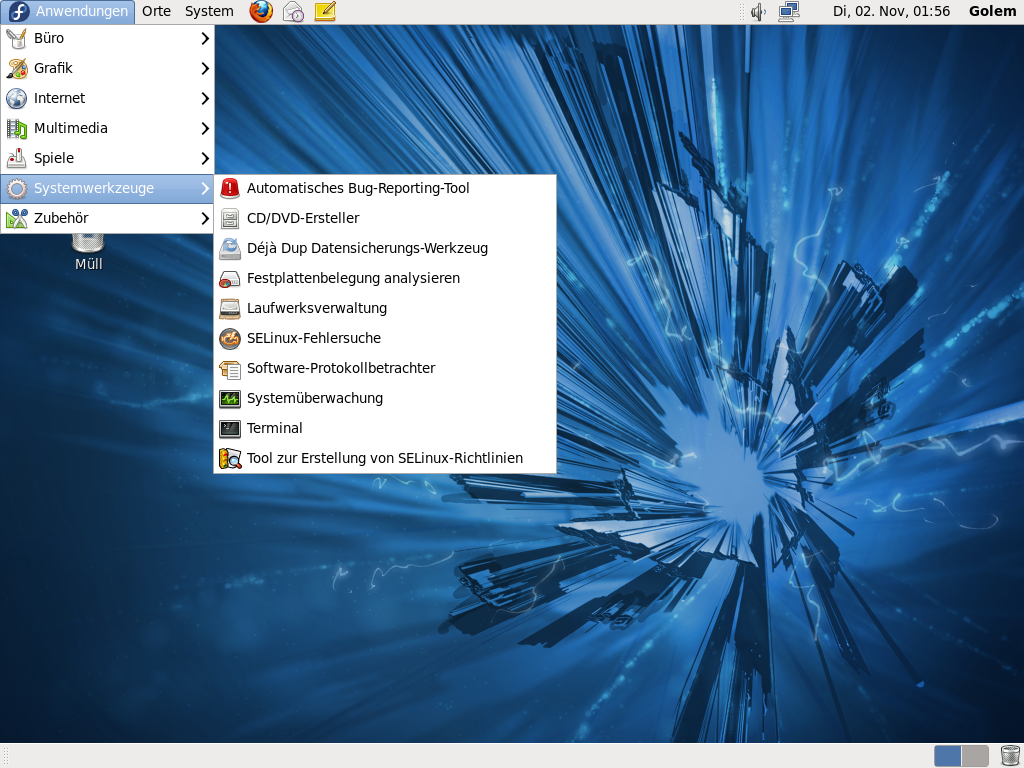Image resolution: width=1024 pixels, height=768 pixels.
Task: Open the volume control speaker icon
Action: (x=758, y=12)
